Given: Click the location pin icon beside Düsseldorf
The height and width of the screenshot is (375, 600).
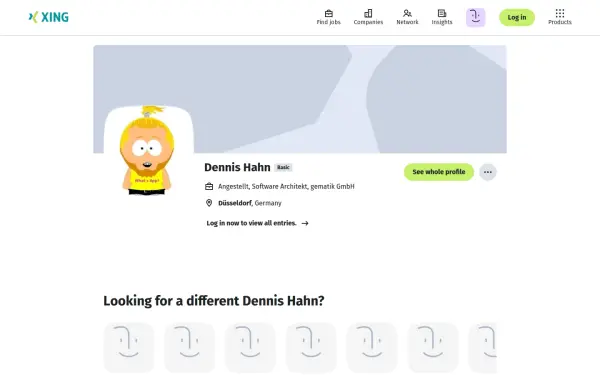Looking at the screenshot, I should [209, 203].
